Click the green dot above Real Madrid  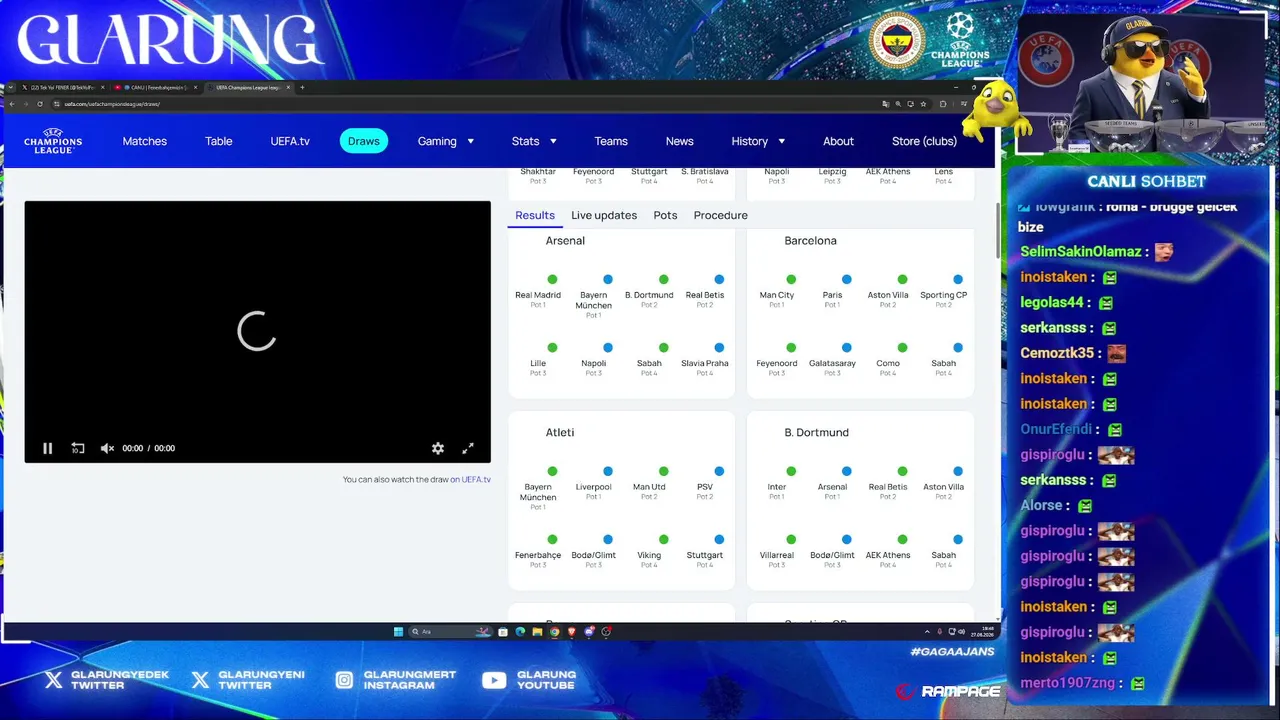[552, 279]
